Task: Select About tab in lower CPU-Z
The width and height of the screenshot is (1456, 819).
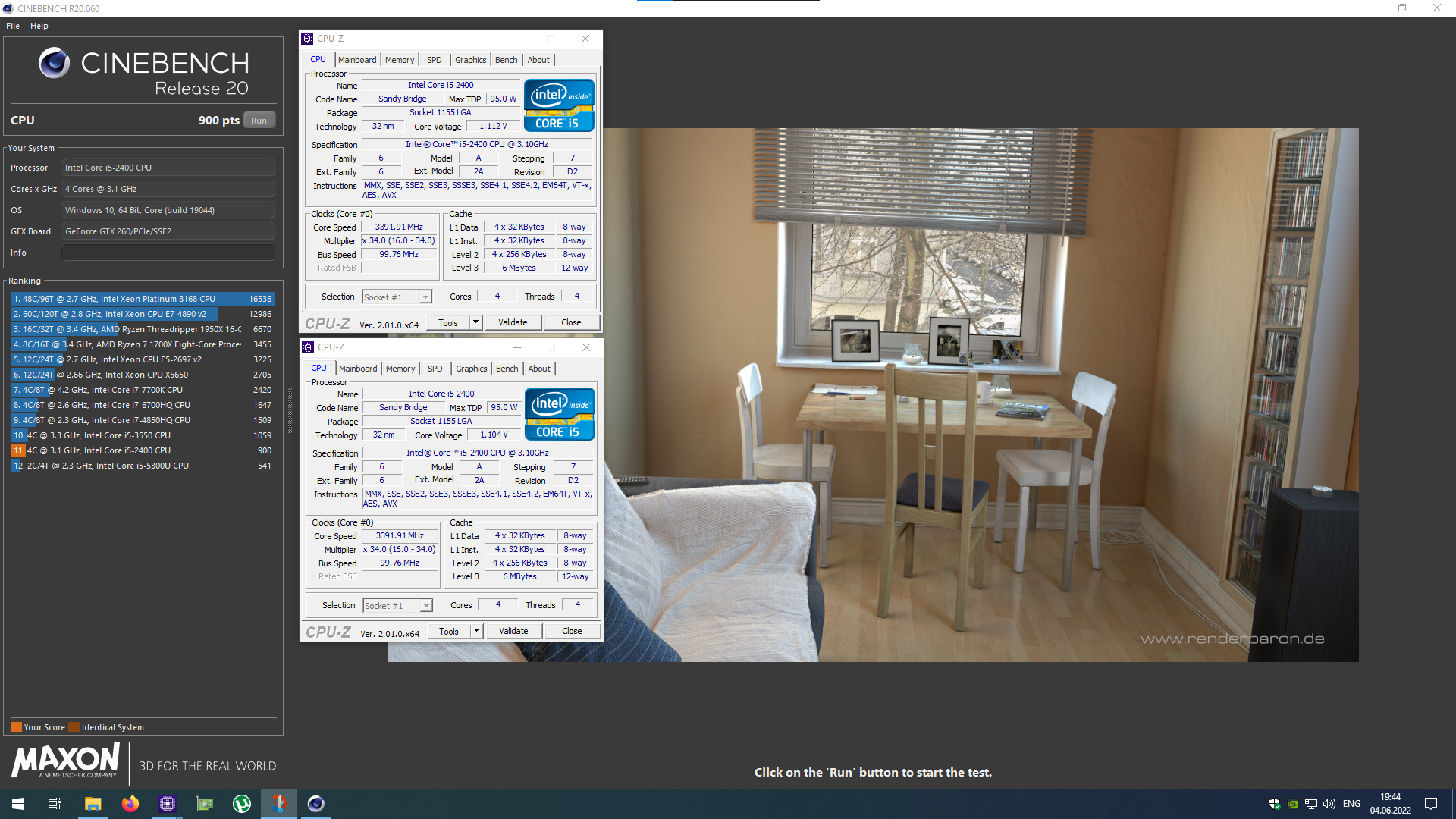Action: [x=540, y=369]
